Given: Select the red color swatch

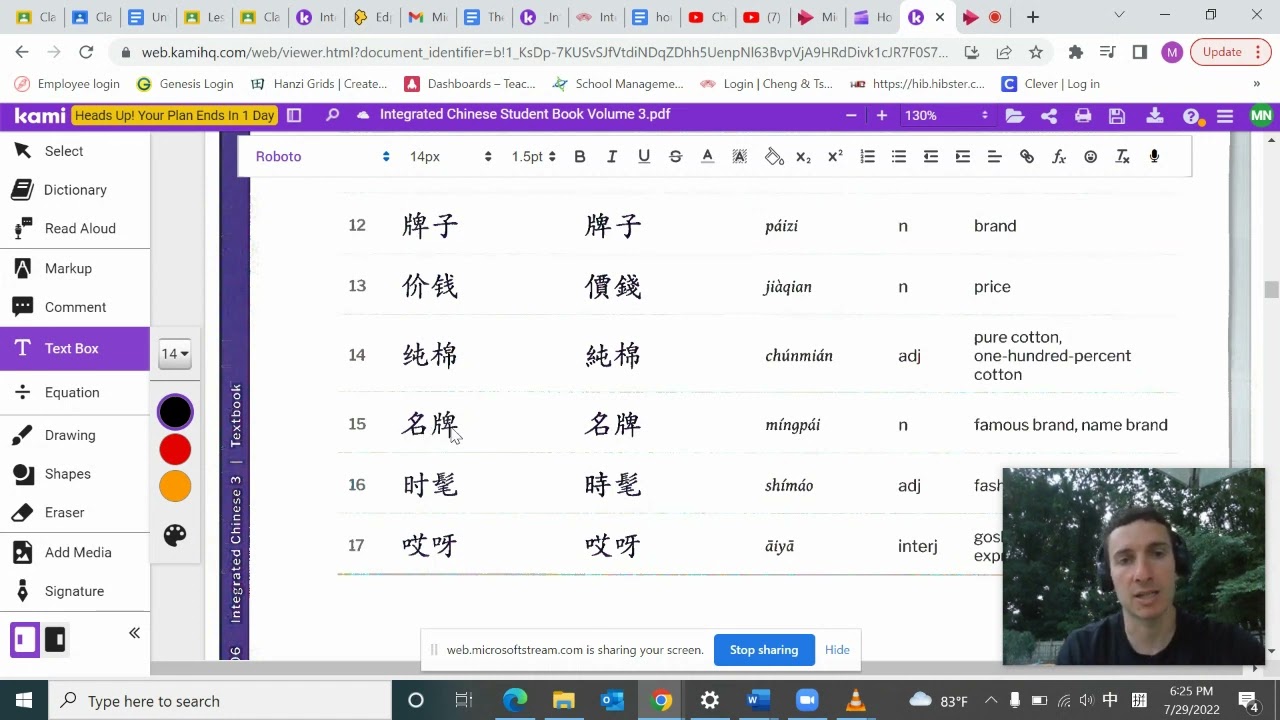Looking at the screenshot, I should (175, 450).
